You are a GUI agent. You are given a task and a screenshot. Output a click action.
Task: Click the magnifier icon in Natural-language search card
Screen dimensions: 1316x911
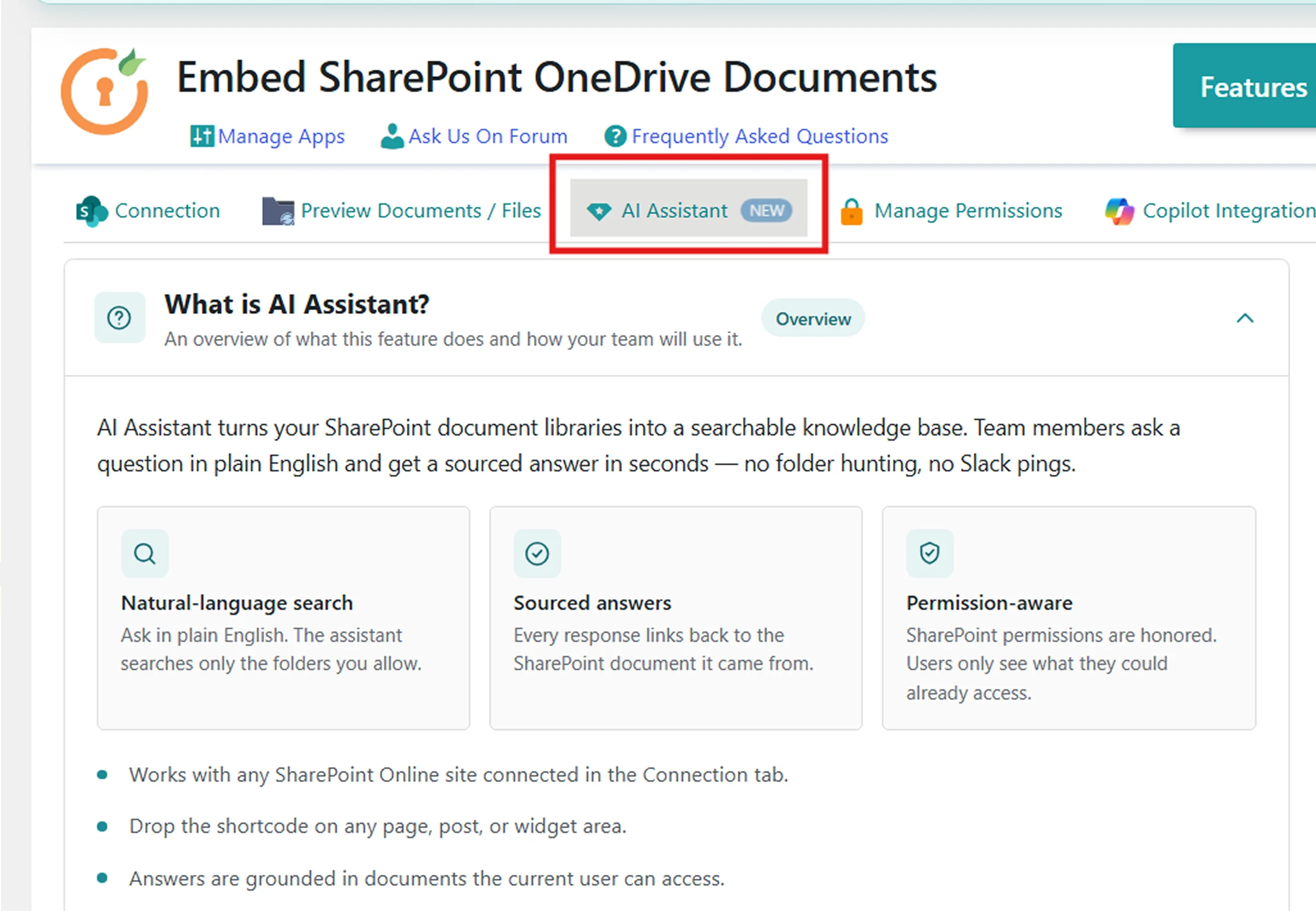coord(144,553)
